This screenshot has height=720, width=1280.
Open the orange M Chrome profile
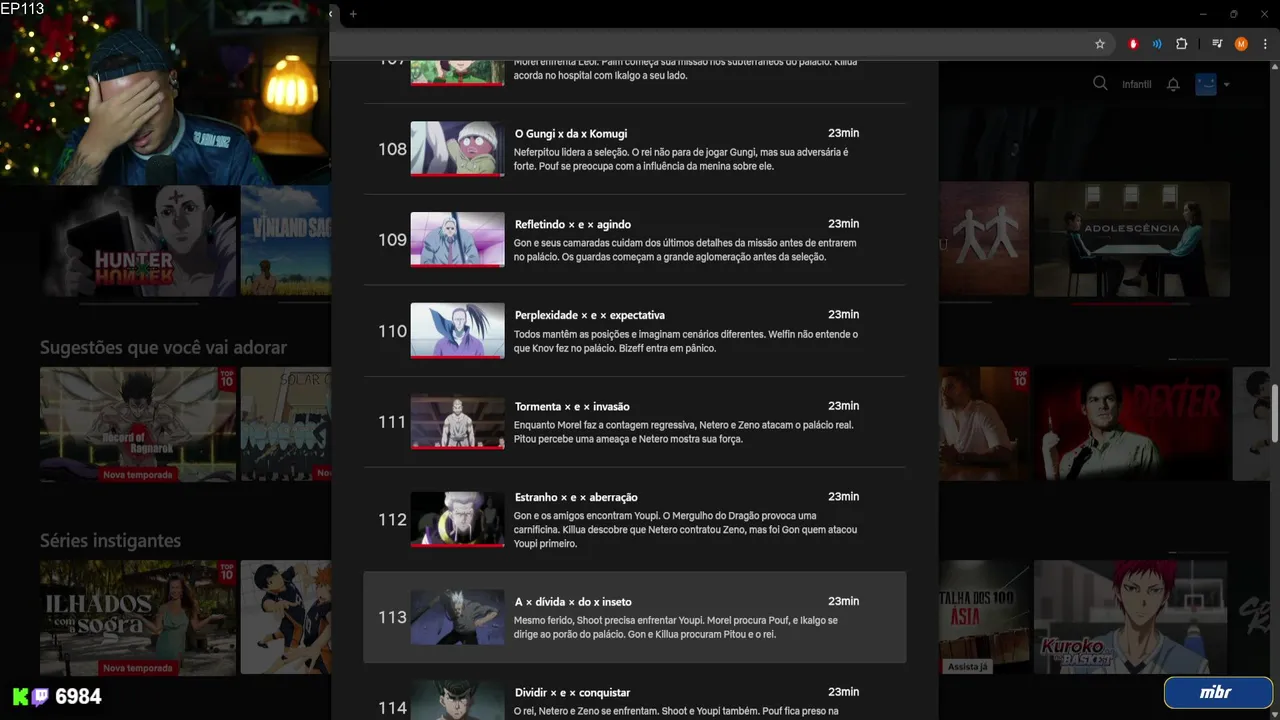(1241, 44)
